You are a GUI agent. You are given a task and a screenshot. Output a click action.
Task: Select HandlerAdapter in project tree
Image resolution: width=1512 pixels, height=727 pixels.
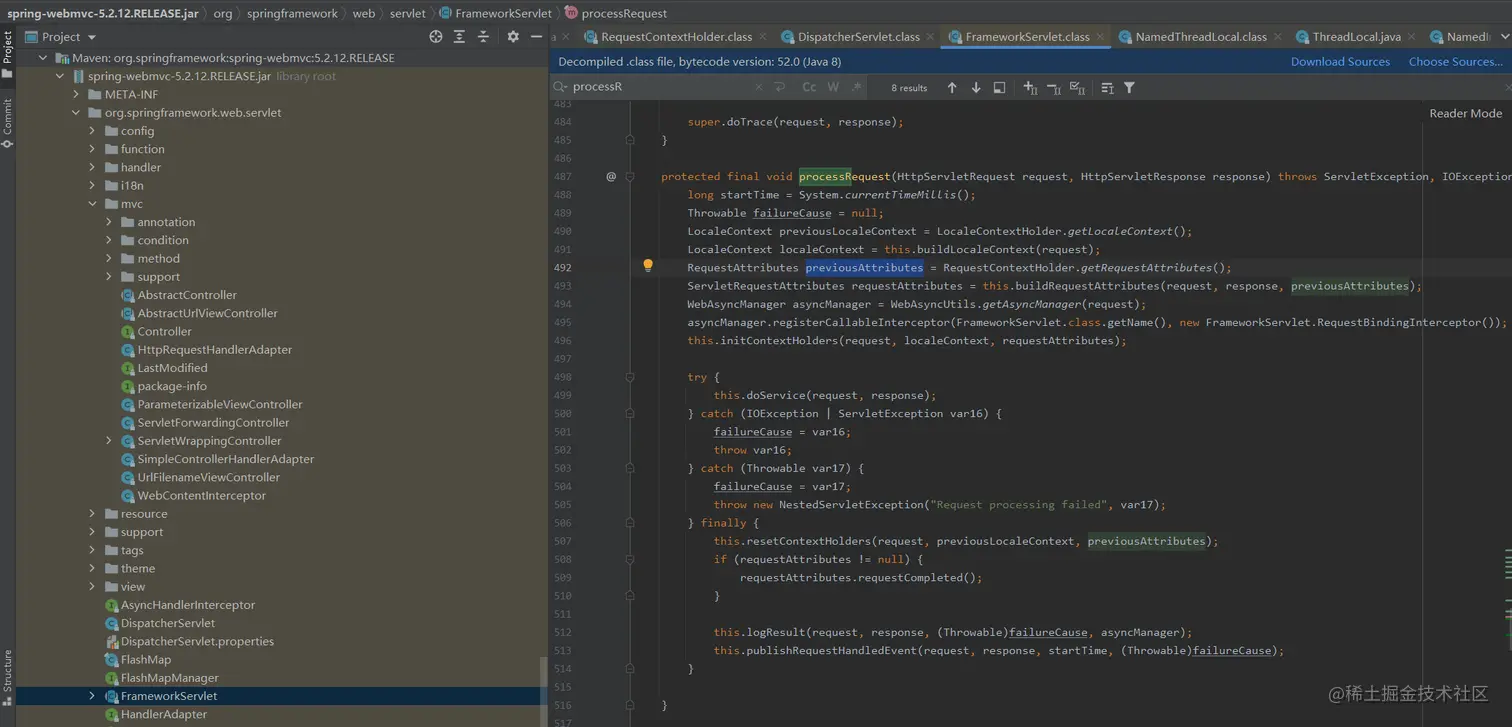pos(164,714)
